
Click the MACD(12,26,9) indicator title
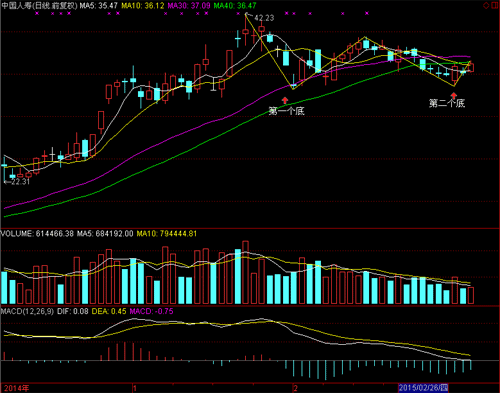[x=27, y=311]
